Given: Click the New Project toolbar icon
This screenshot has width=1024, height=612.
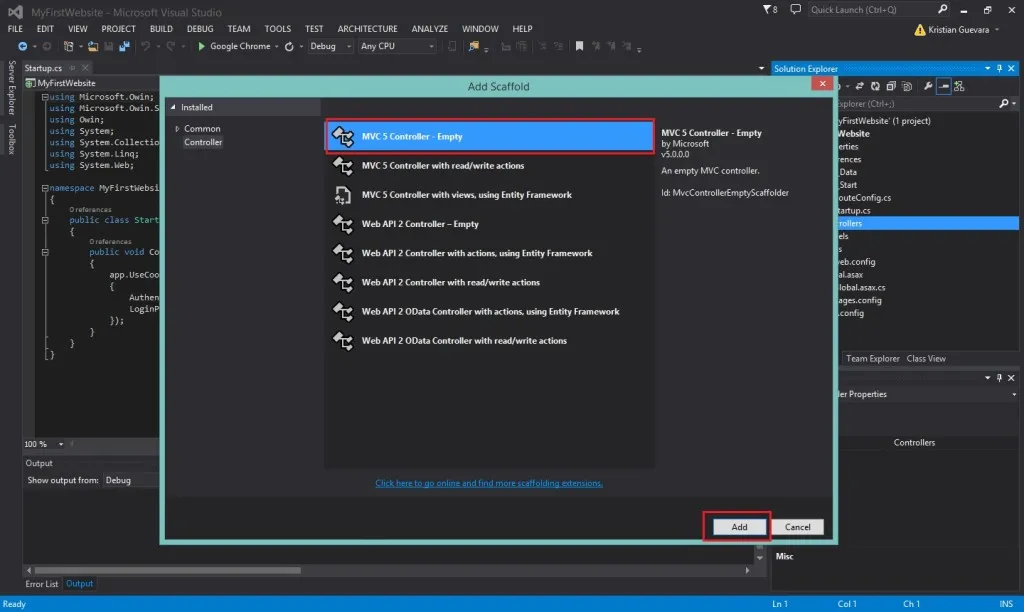Looking at the screenshot, I should [x=68, y=46].
